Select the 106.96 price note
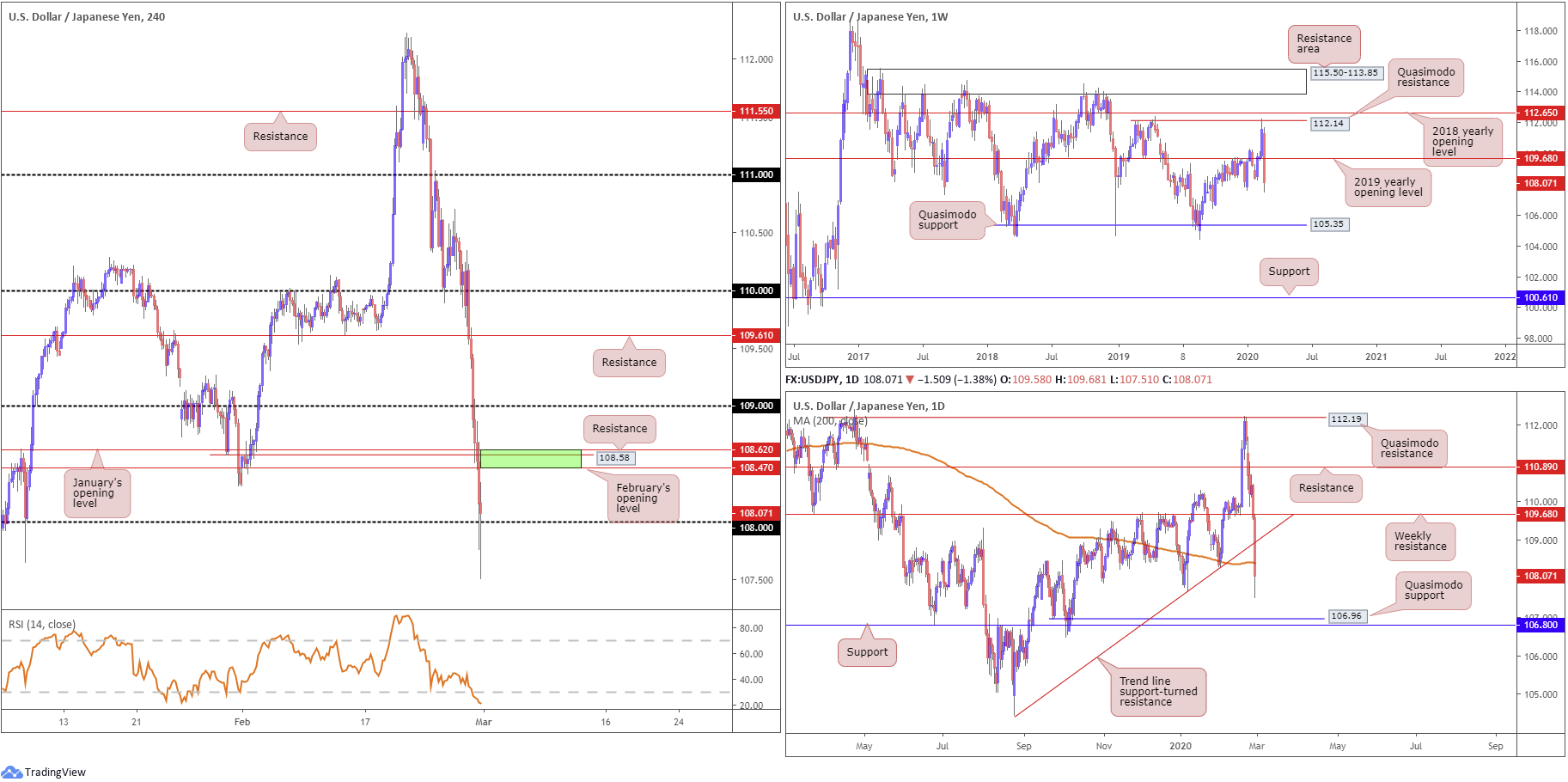Screen dimensions: 1568x782 tap(1345, 616)
